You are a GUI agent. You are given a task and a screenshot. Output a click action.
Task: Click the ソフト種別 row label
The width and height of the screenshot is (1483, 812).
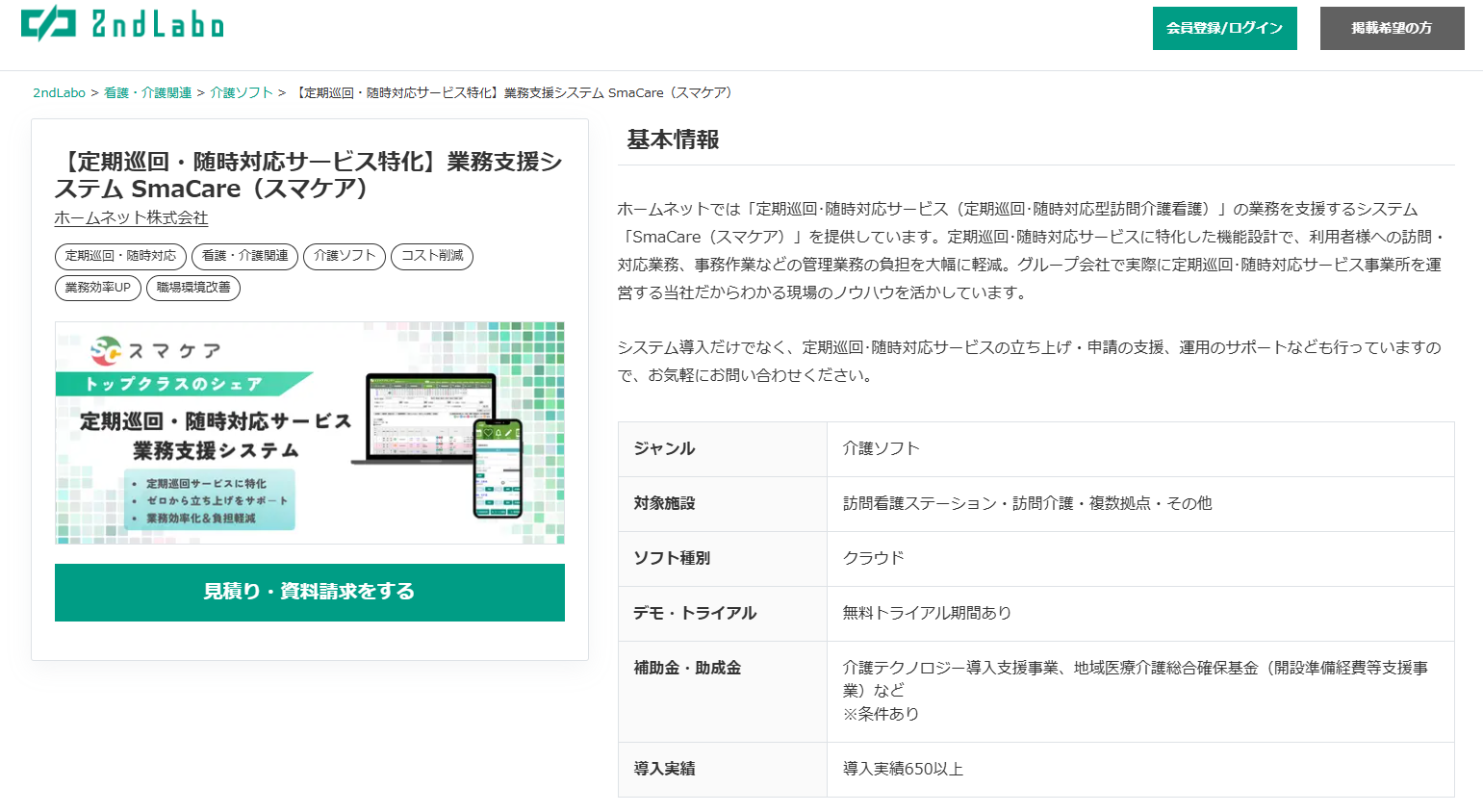[x=672, y=559]
